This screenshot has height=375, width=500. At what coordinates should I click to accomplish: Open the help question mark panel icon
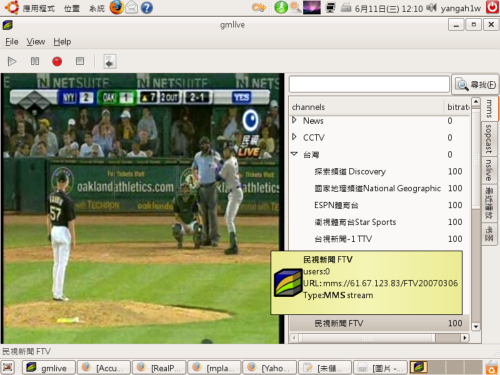click(147, 7)
